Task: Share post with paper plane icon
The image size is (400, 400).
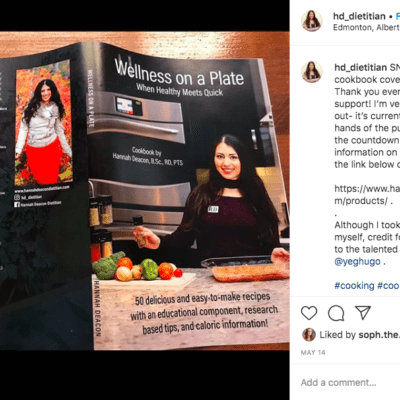Action: coord(363,313)
